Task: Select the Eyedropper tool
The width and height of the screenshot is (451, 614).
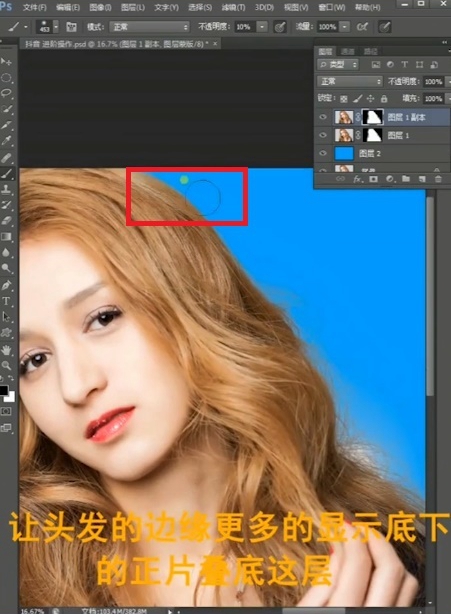Action: (6, 141)
